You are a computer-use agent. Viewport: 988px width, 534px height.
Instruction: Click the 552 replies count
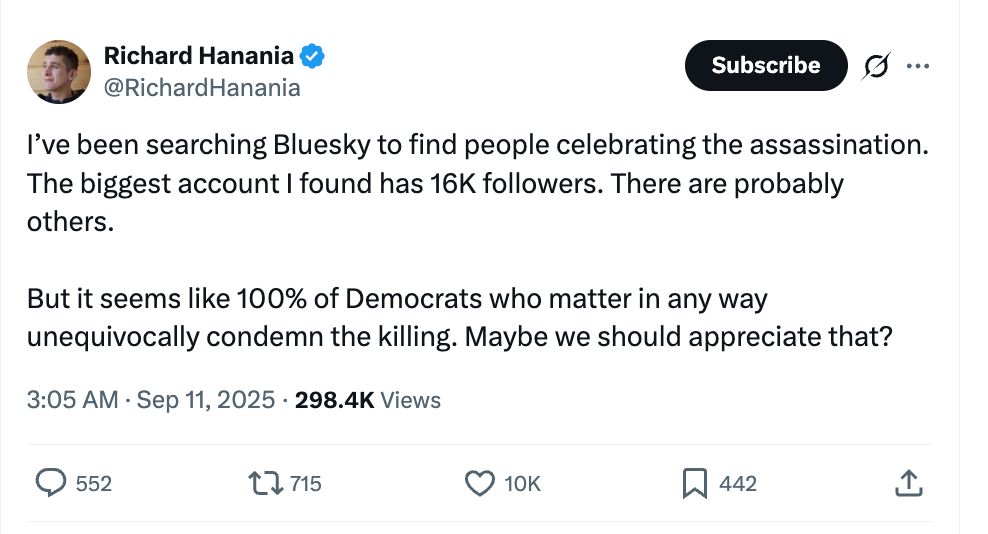point(94,484)
